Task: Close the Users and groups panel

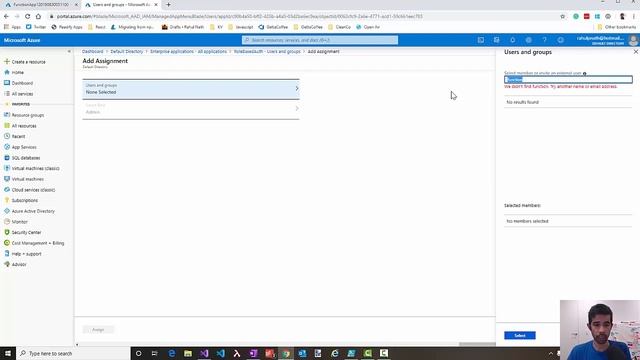Action: [636, 52]
